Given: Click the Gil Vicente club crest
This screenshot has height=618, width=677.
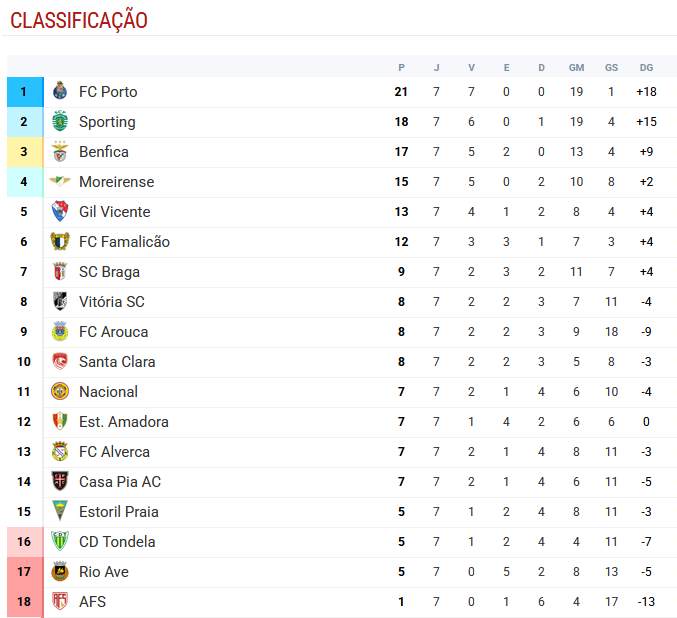Looking at the screenshot, I should tap(60, 212).
